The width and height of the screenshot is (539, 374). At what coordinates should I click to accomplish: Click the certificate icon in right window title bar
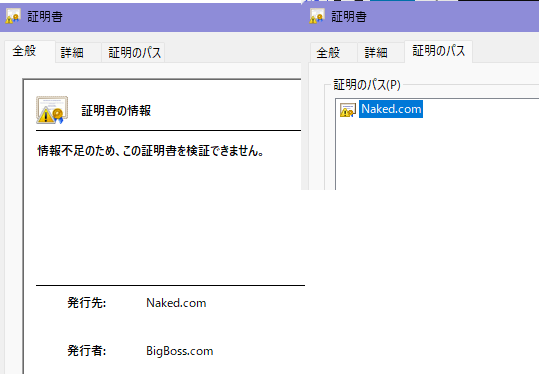[317, 16]
